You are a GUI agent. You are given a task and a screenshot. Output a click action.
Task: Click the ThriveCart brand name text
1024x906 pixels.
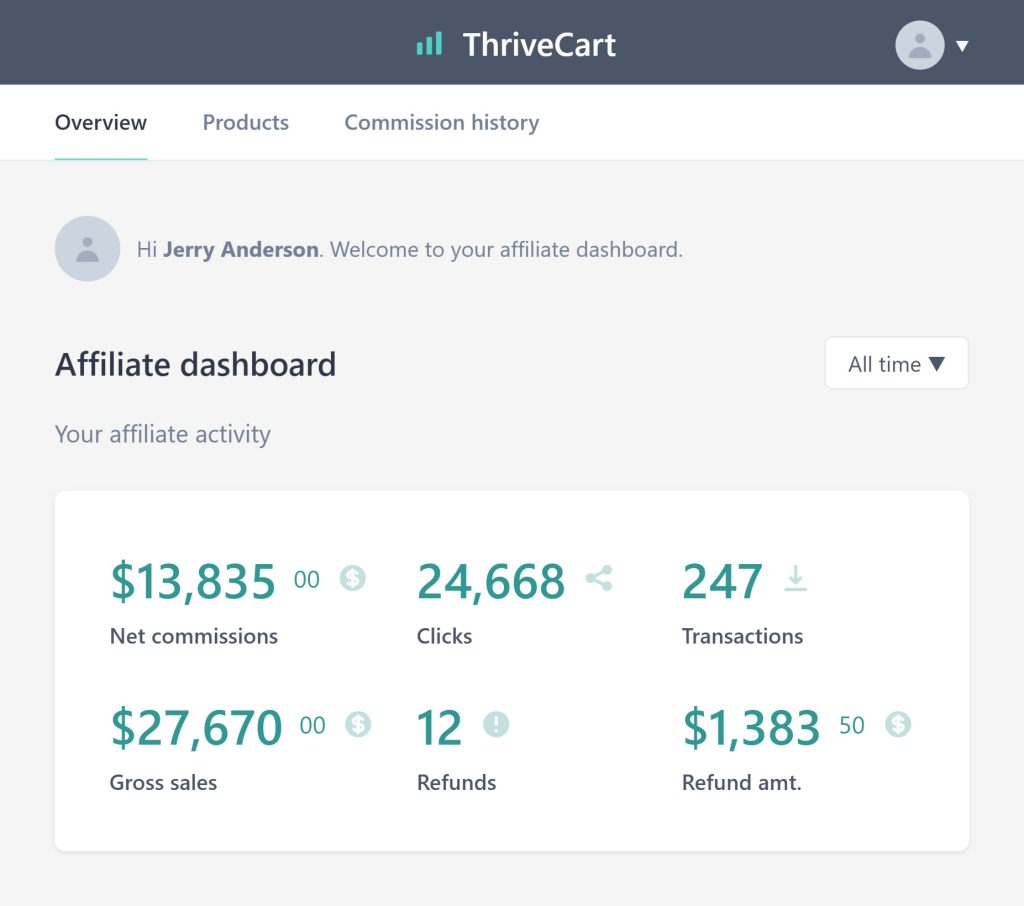point(539,44)
